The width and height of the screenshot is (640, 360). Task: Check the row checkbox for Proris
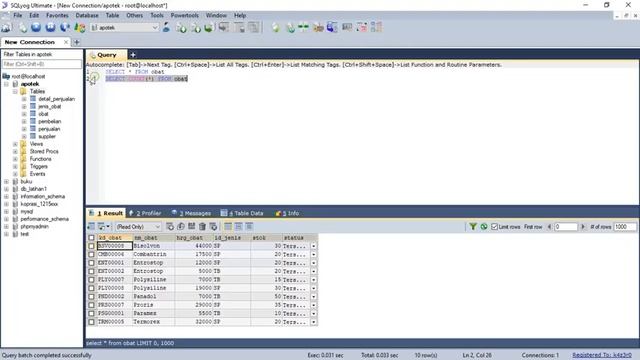tap(91, 305)
